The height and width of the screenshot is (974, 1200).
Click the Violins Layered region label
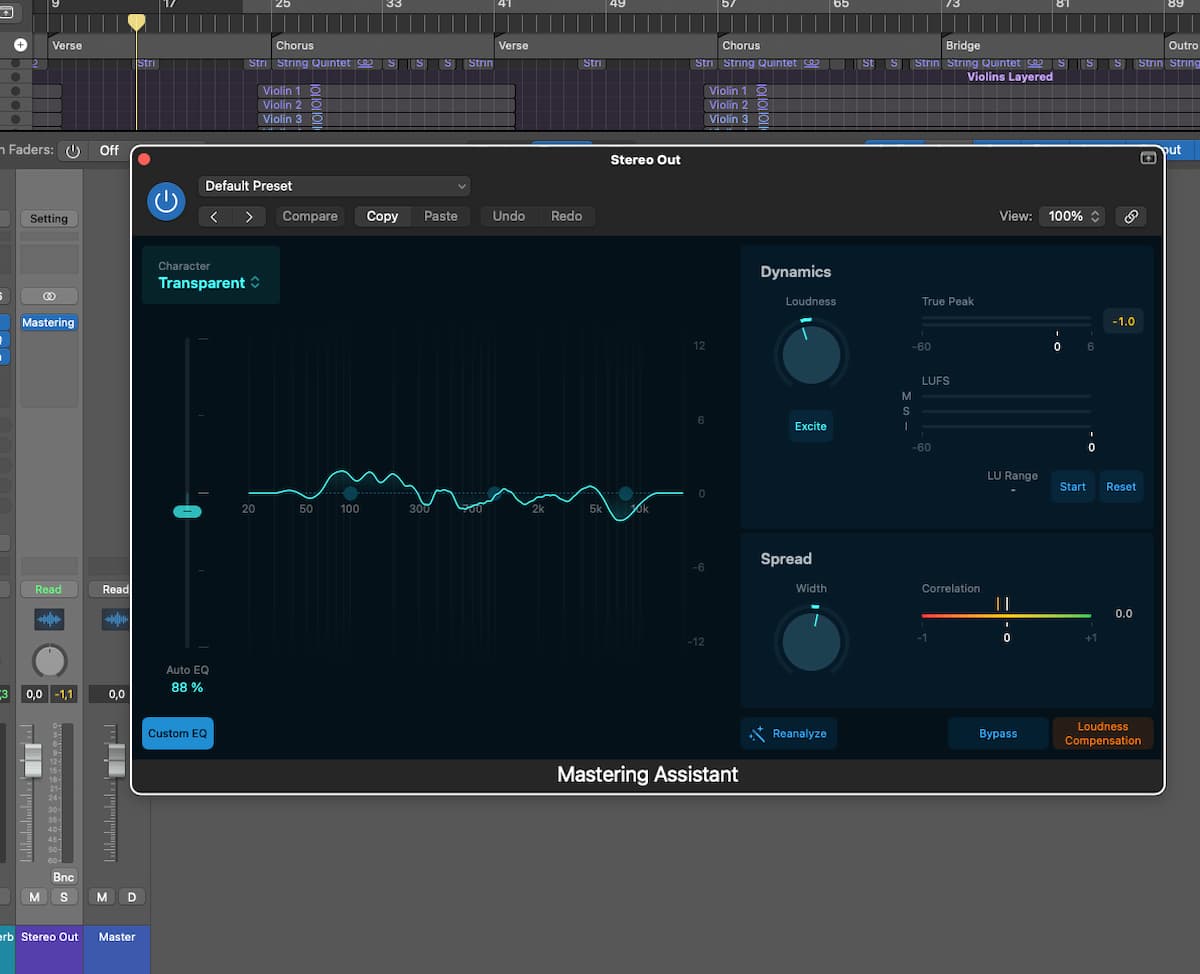pos(1010,77)
